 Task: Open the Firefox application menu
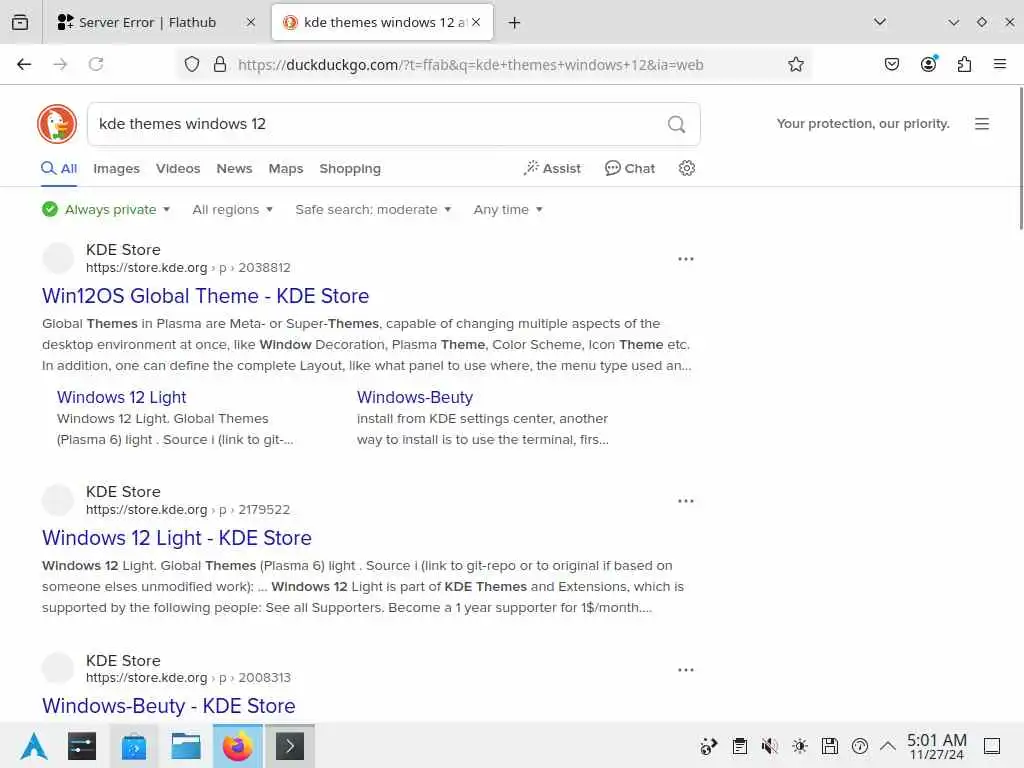[999, 64]
